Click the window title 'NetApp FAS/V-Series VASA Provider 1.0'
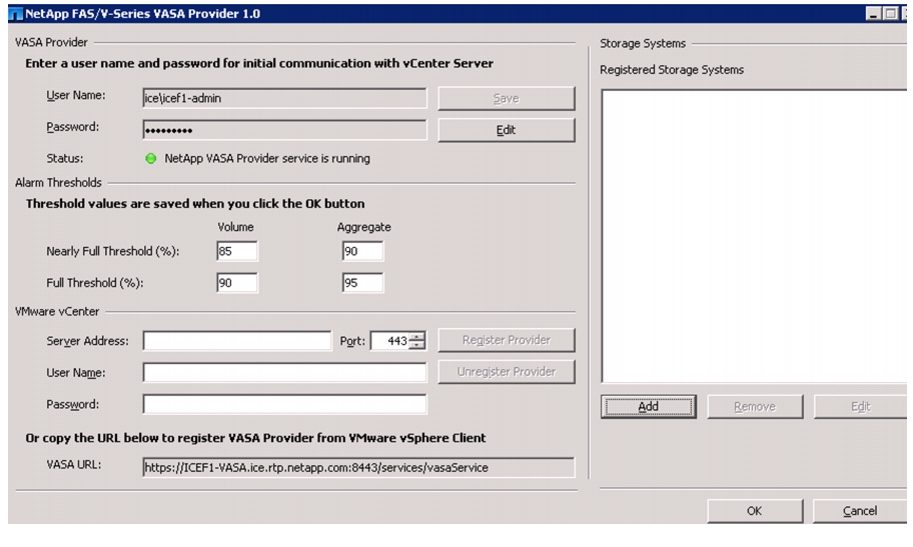 click(x=143, y=13)
